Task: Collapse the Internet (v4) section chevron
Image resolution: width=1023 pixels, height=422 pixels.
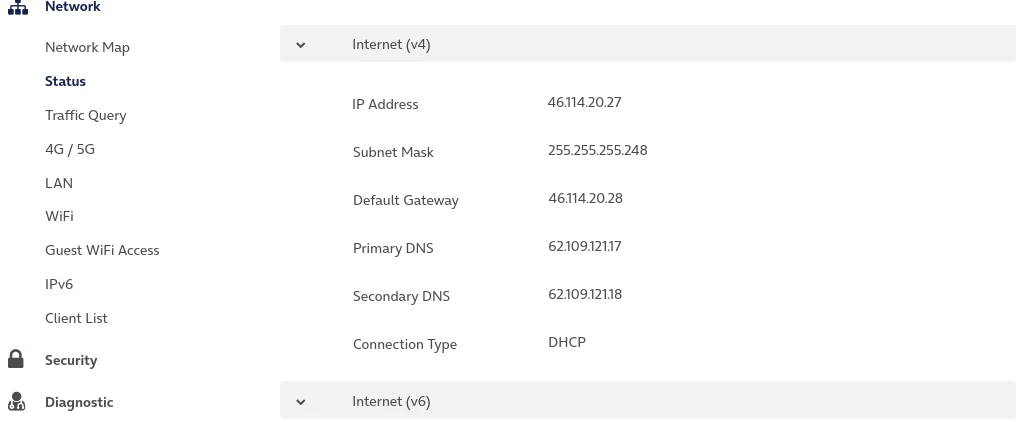Action: pos(301,45)
